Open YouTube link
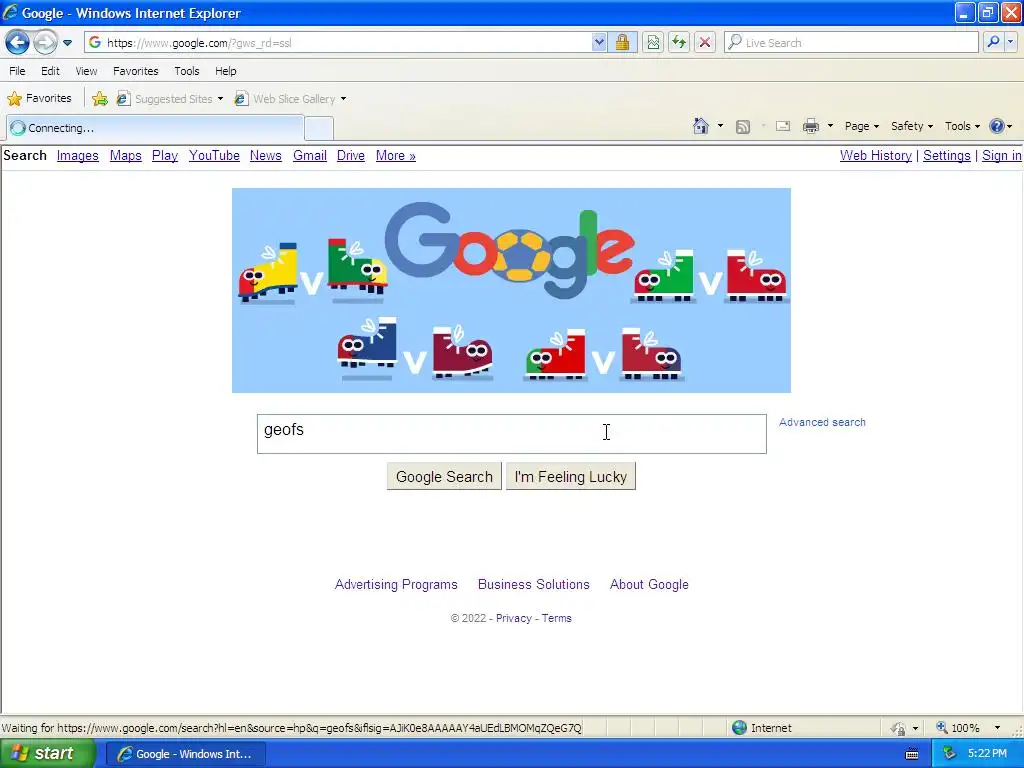This screenshot has width=1024, height=768. 214,155
